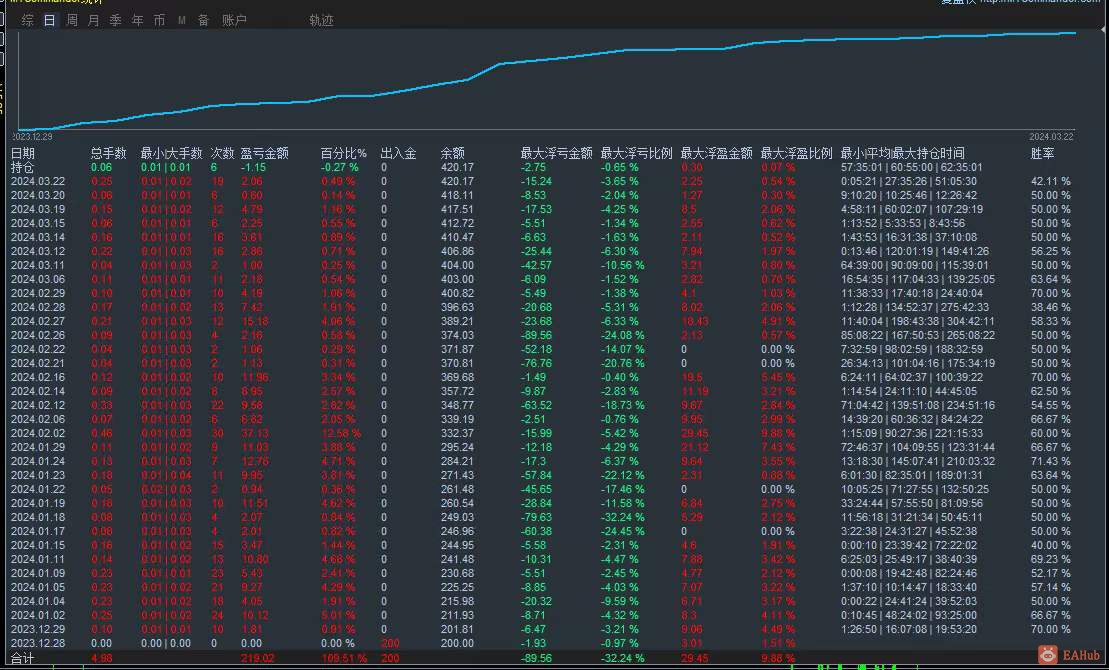The height and width of the screenshot is (670, 1109).
Task: Click the total profit 219.02 in 合计 row
Action: 257,659
